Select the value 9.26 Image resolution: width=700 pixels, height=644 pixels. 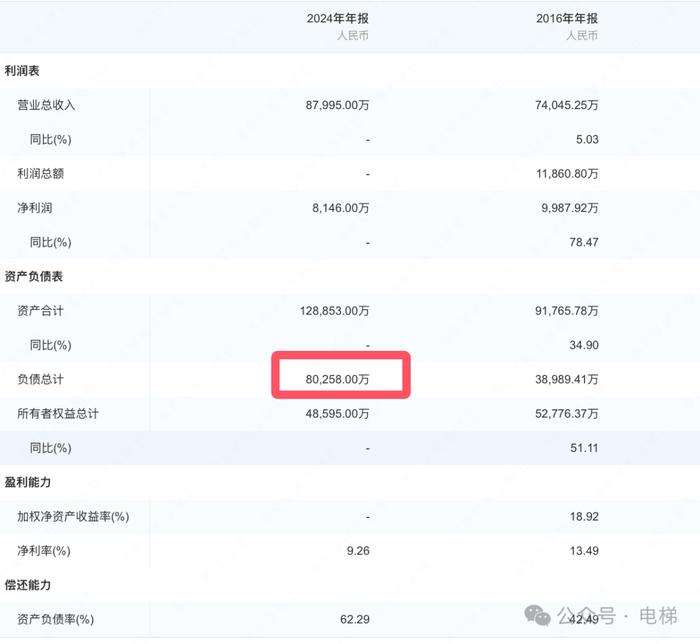tap(358, 551)
